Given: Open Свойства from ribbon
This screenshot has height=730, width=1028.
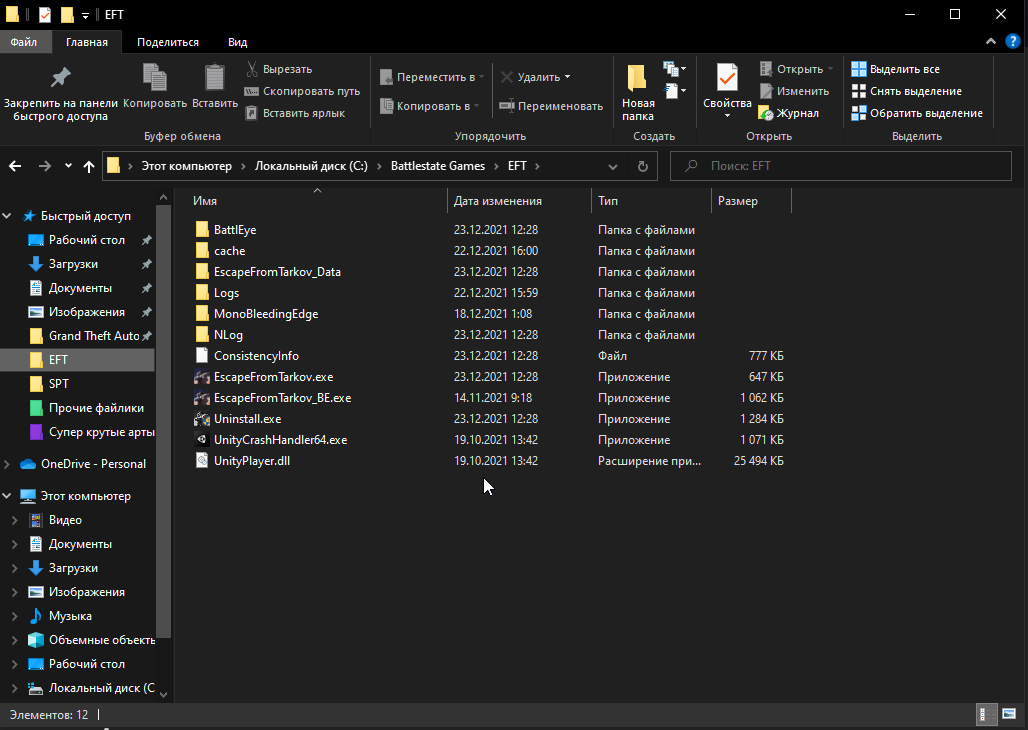Looking at the screenshot, I should click(x=727, y=92).
